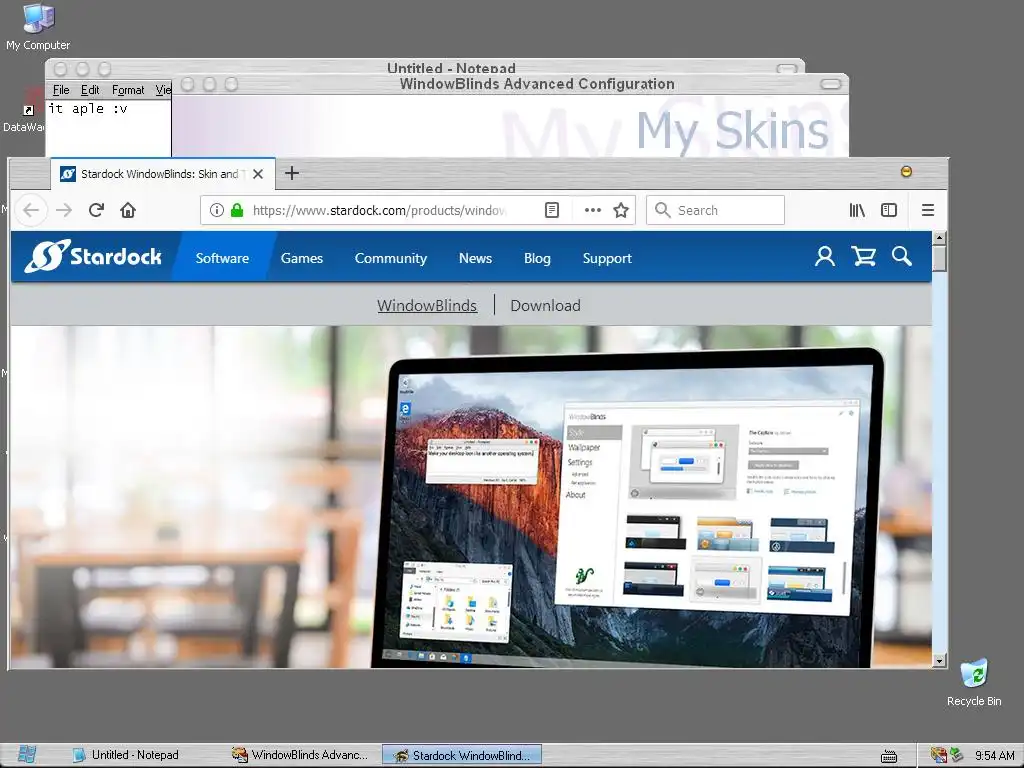Show site information icon in address bar

point(217,210)
